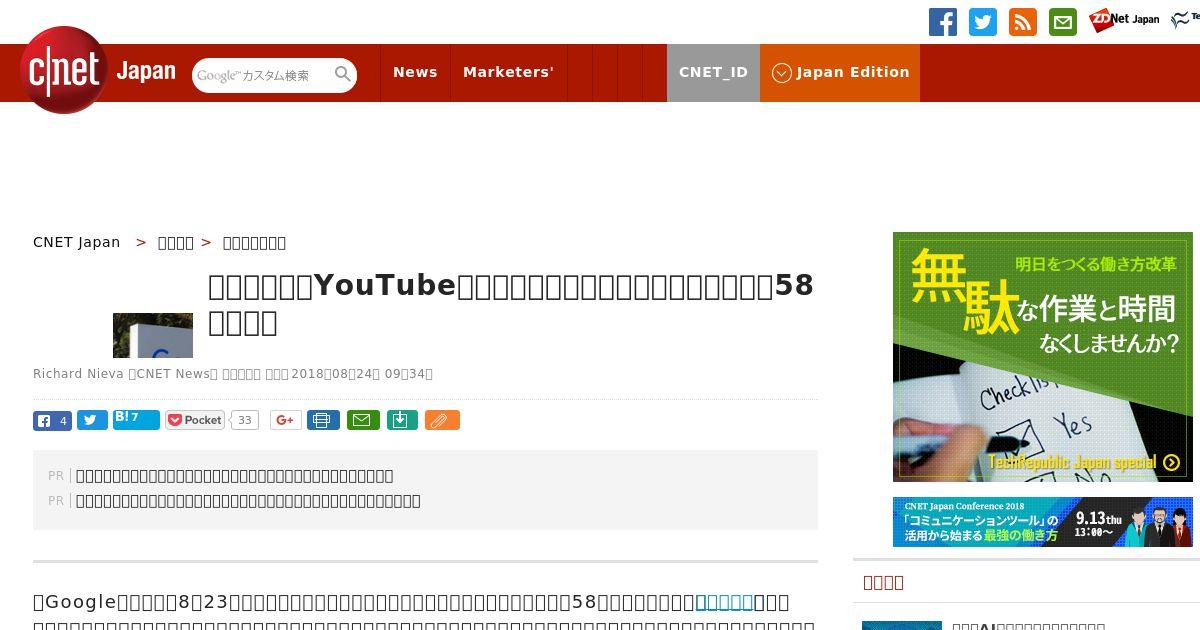Image resolution: width=1200 pixels, height=630 pixels.
Task: Open the RSS feed icon
Action: 1023,22
